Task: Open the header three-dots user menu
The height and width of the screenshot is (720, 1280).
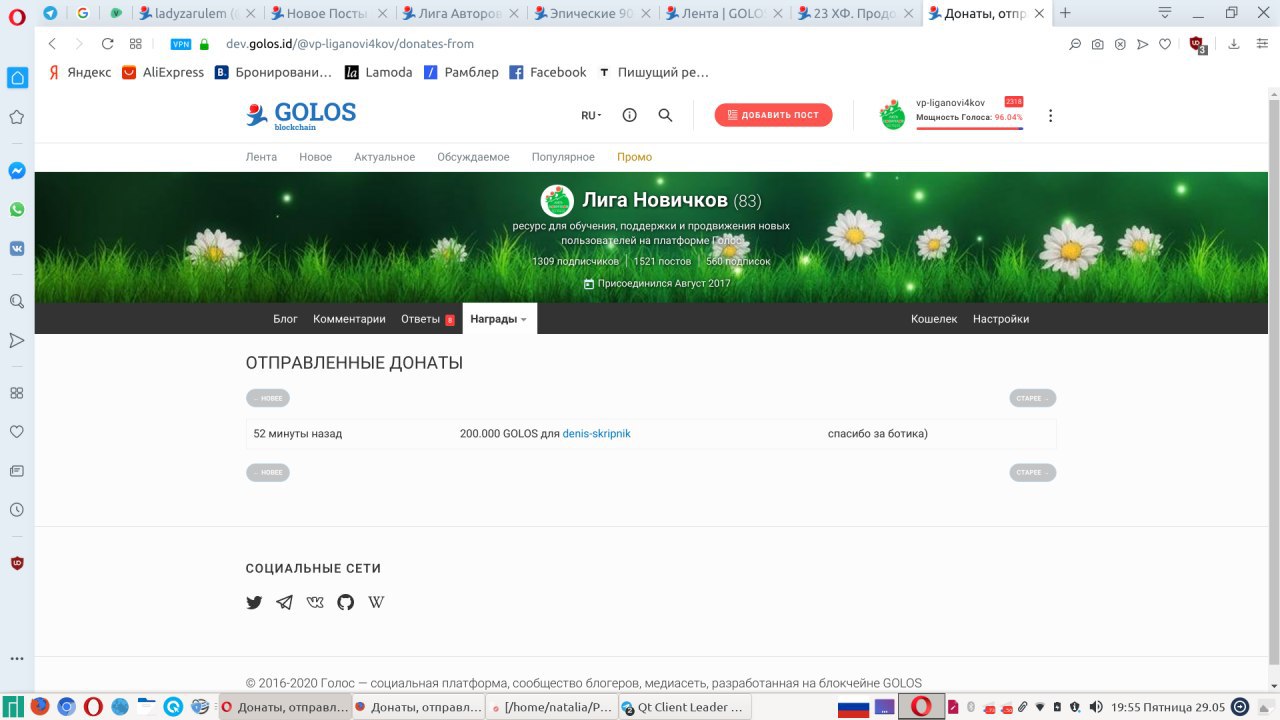Action: point(1050,115)
